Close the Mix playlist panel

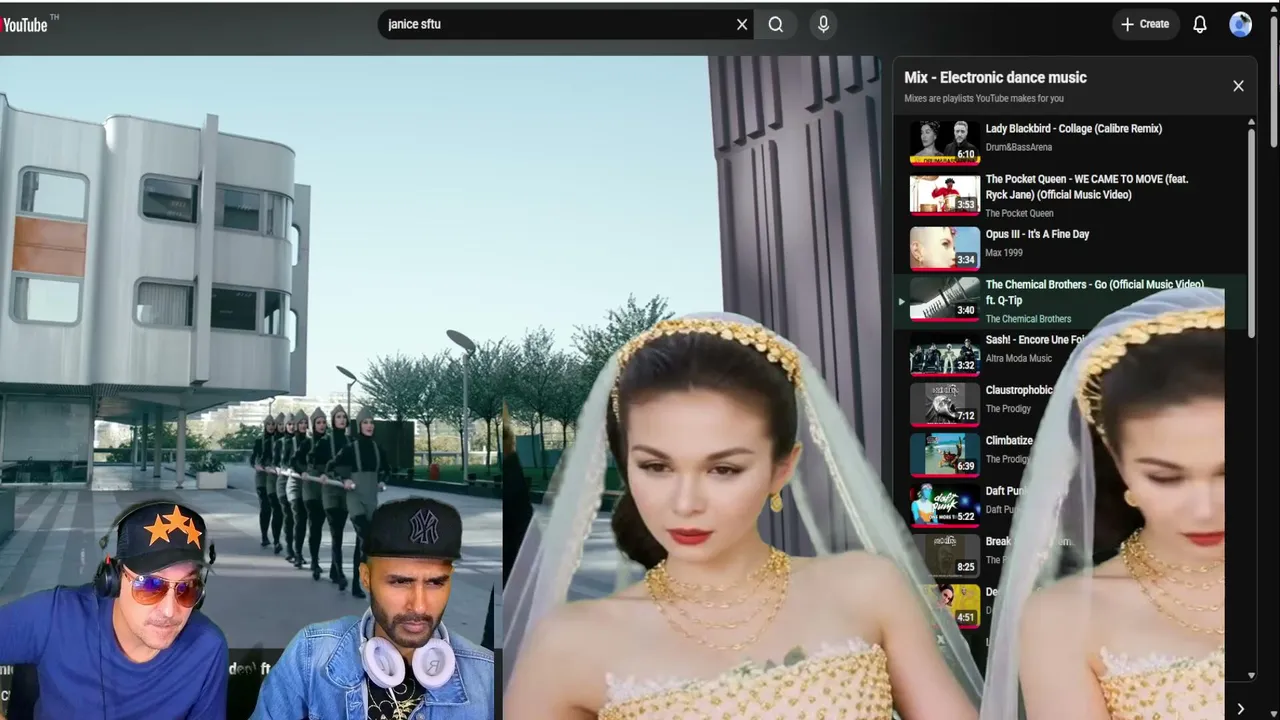(x=1238, y=86)
